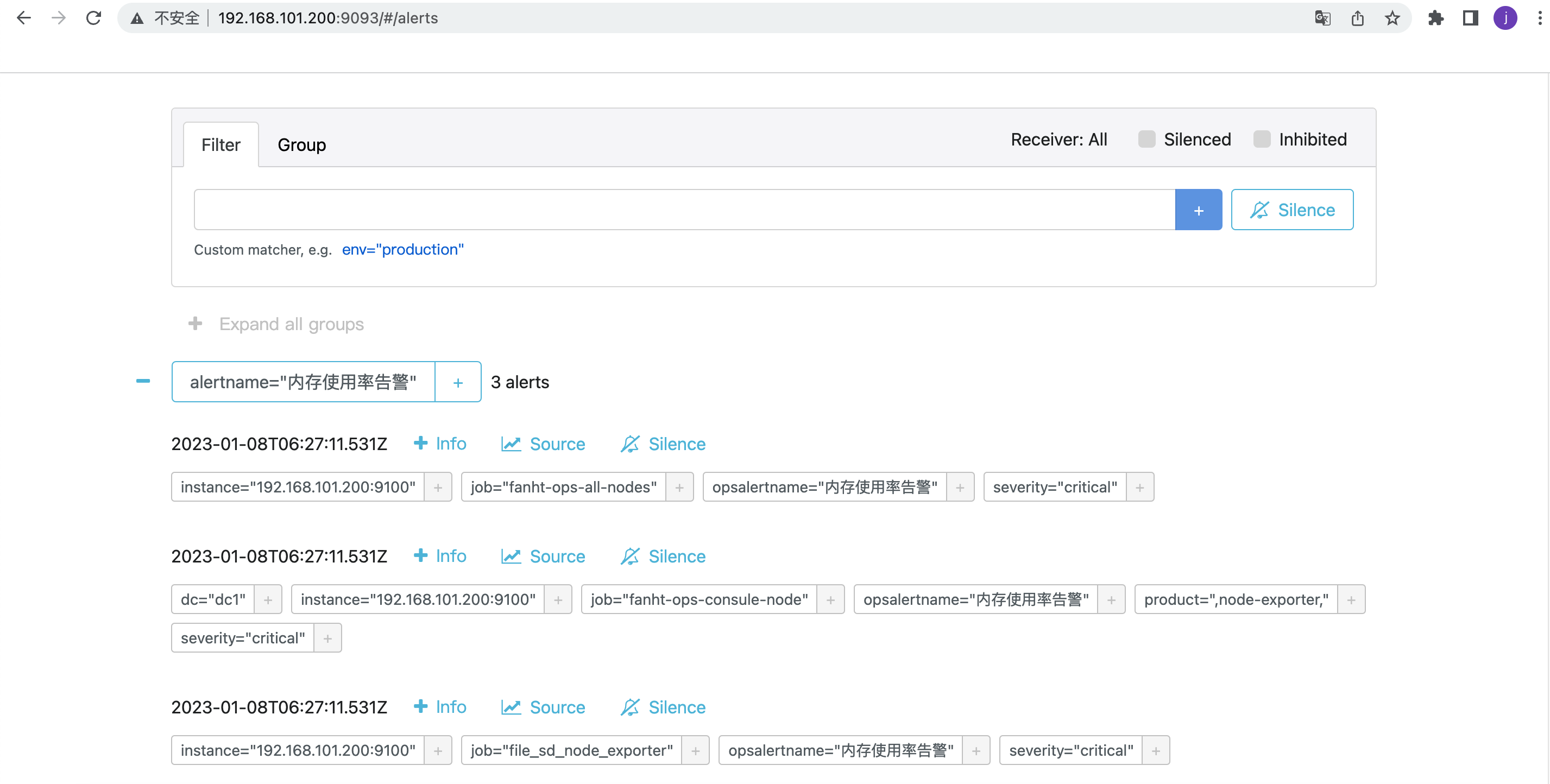Open the Chrome three-dot menu

(x=1540, y=18)
